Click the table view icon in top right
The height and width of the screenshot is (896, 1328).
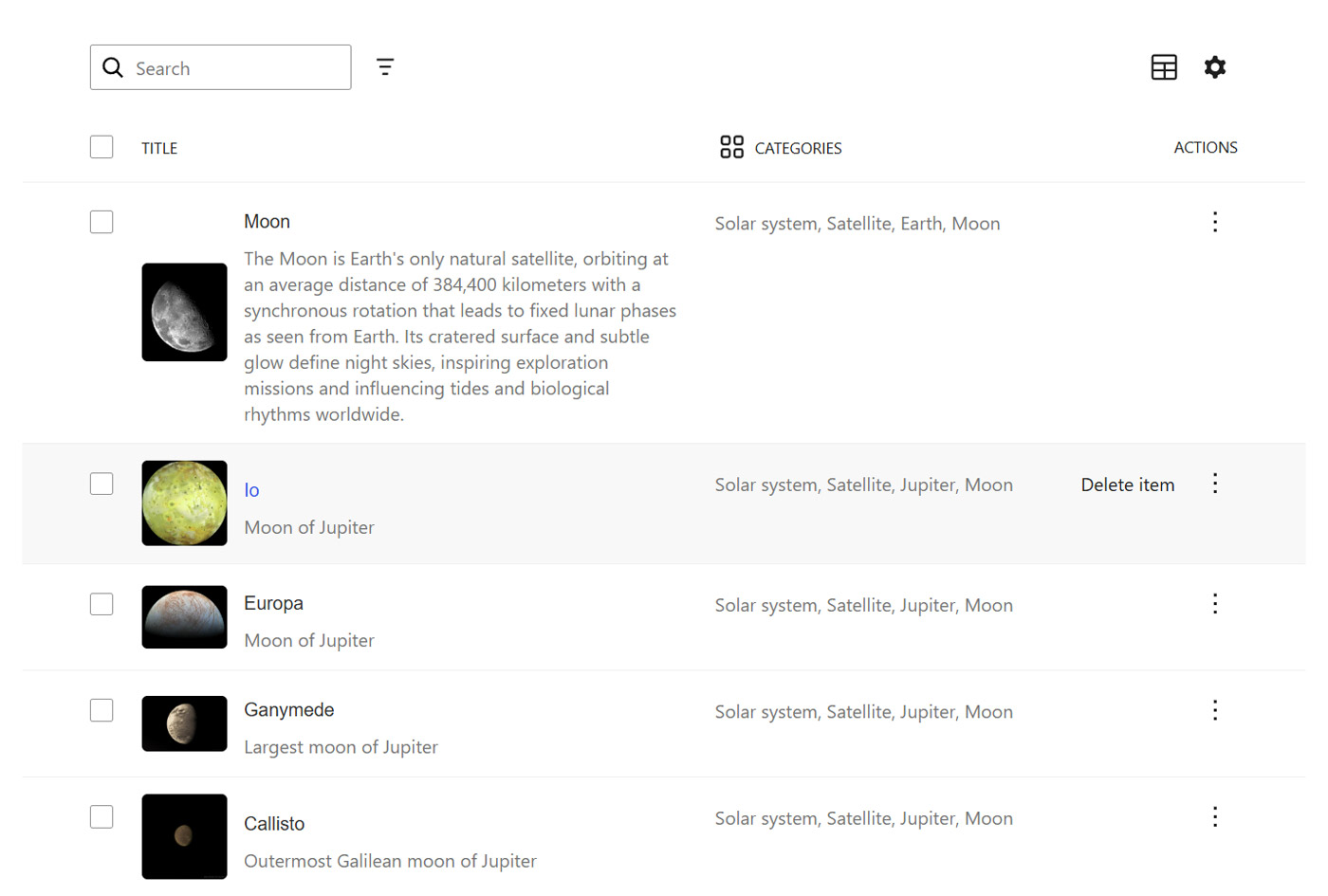[x=1164, y=66]
